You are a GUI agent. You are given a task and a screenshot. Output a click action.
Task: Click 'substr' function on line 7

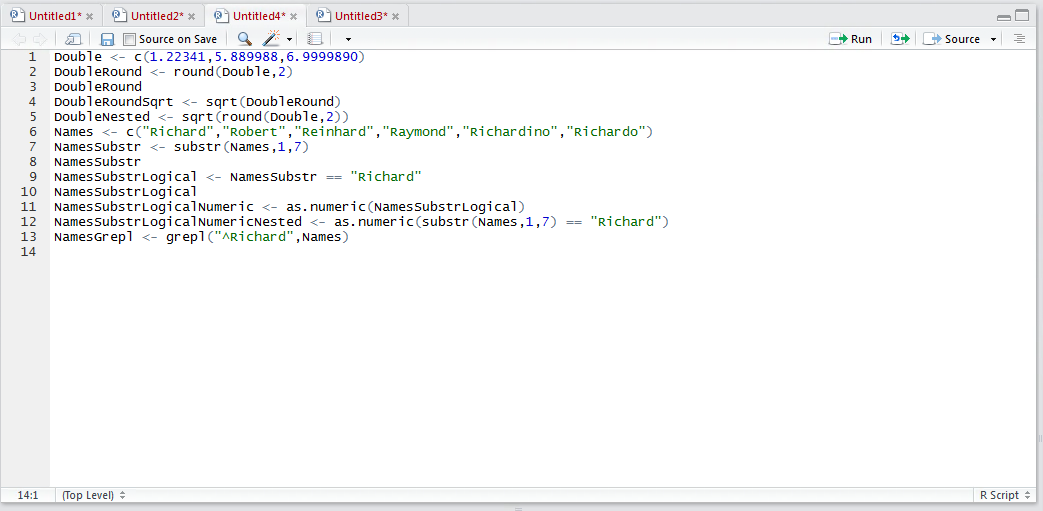coord(198,147)
